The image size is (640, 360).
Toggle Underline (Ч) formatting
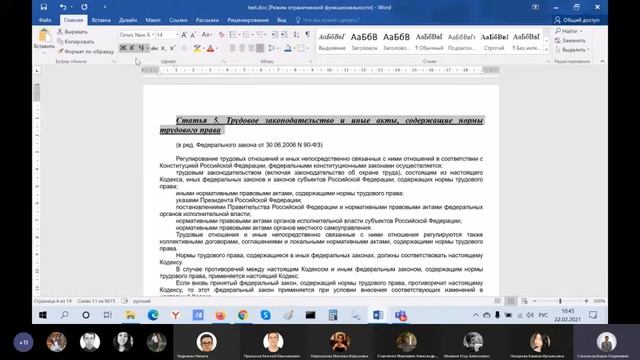[x=141, y=48]
